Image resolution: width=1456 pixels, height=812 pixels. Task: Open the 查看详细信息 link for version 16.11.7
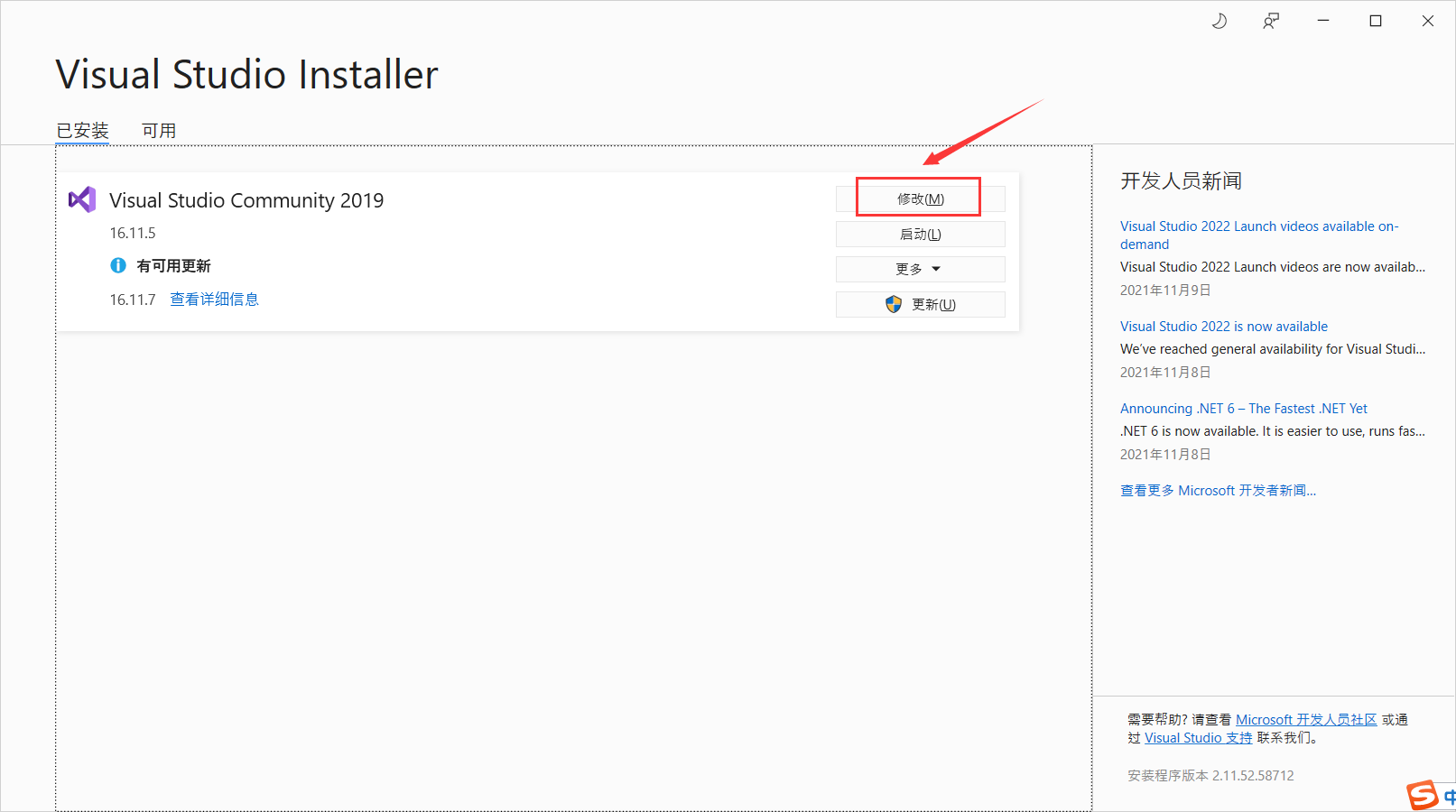[x=214, y=299]
